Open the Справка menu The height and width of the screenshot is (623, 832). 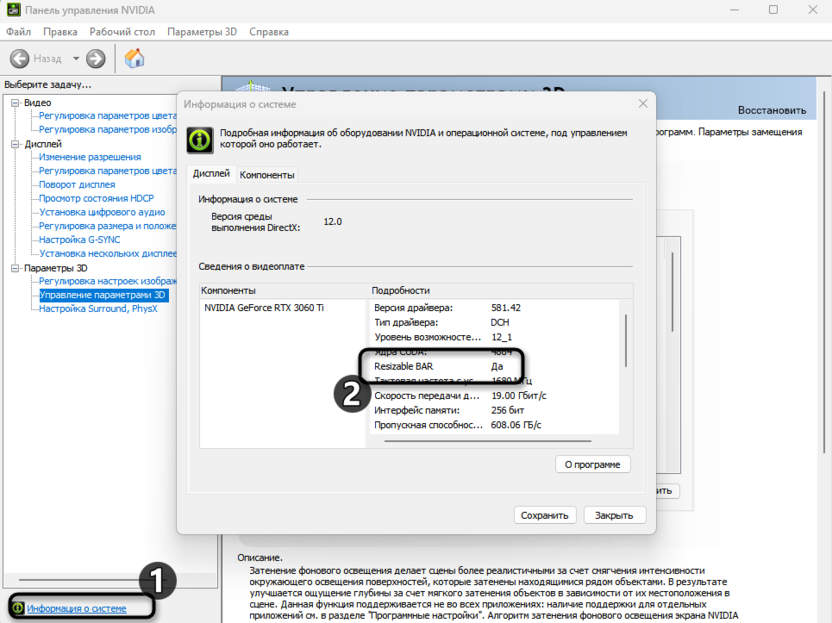coord(270,31)
